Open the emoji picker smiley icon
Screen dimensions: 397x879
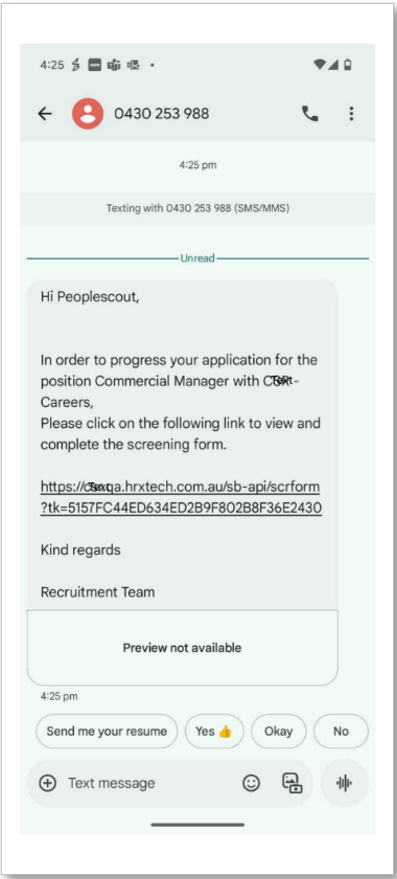[x=251, y=783]
